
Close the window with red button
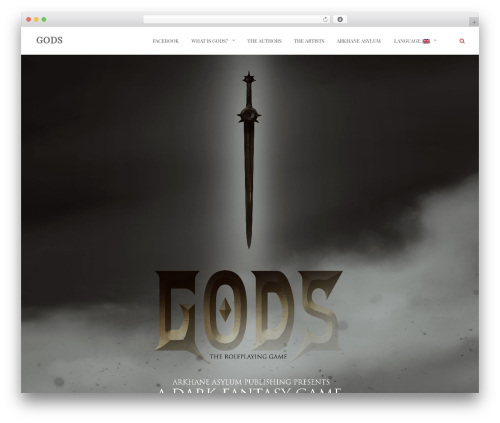pos(29,20)
